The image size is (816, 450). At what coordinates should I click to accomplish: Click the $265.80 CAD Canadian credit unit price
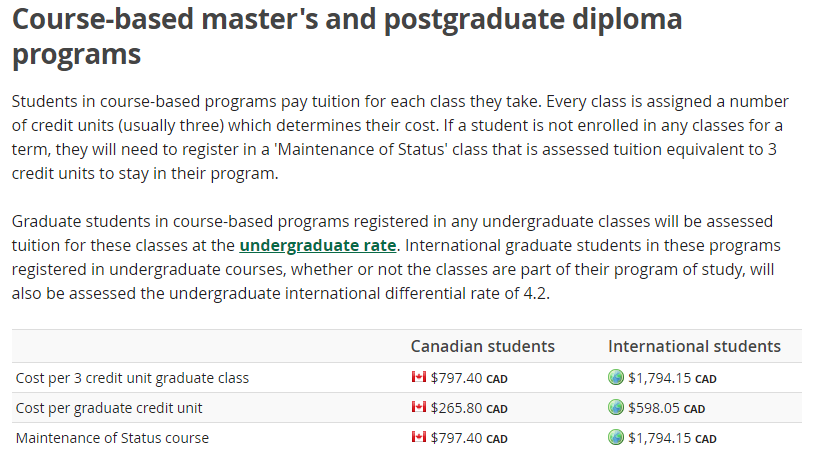(469, 408)
